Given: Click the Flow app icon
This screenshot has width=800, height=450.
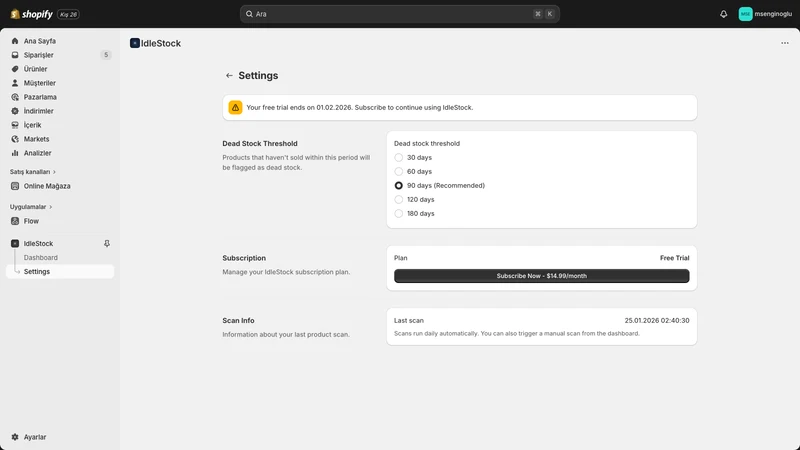Looking at the screenshot, I should pyautogui.click(x=15, y=221).
